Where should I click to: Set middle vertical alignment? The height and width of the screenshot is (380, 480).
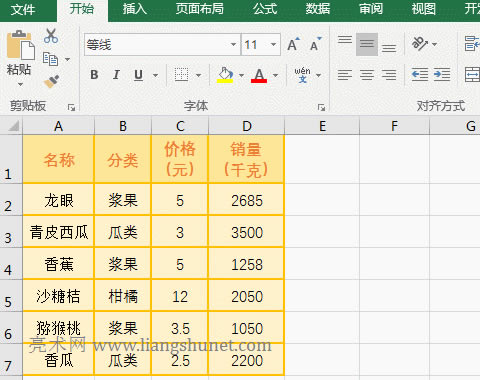[367, 44]
